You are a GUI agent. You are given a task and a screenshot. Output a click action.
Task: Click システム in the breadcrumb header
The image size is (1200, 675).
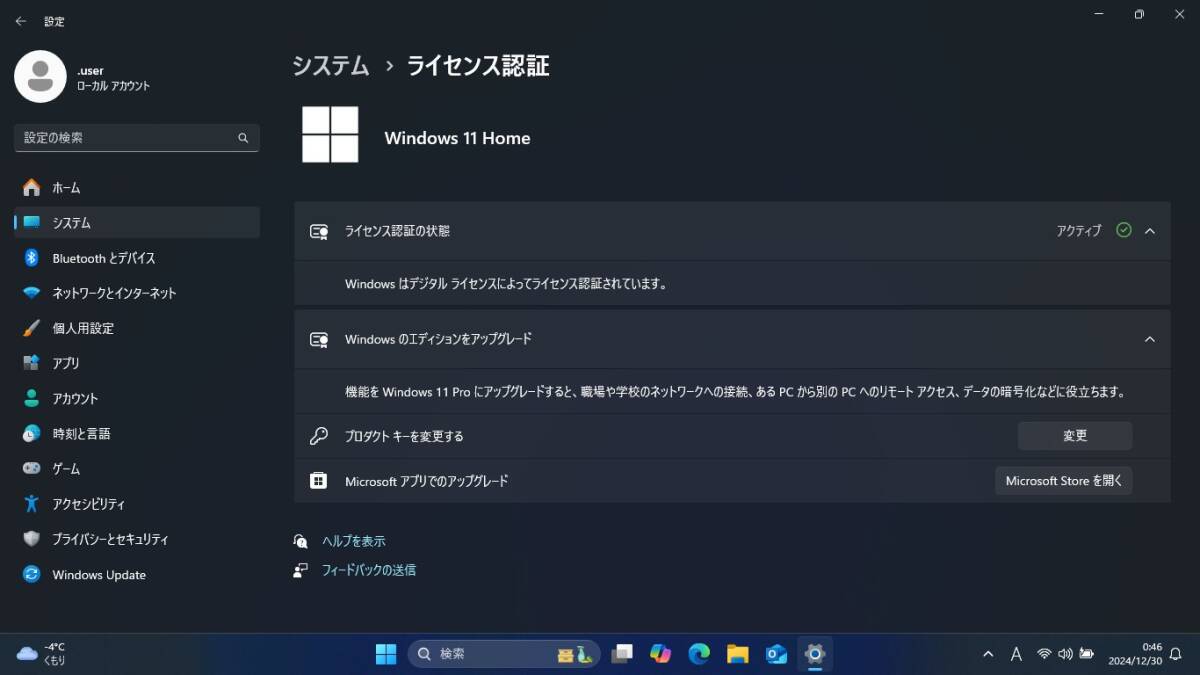pyautogui.click(x=331, y=66)
